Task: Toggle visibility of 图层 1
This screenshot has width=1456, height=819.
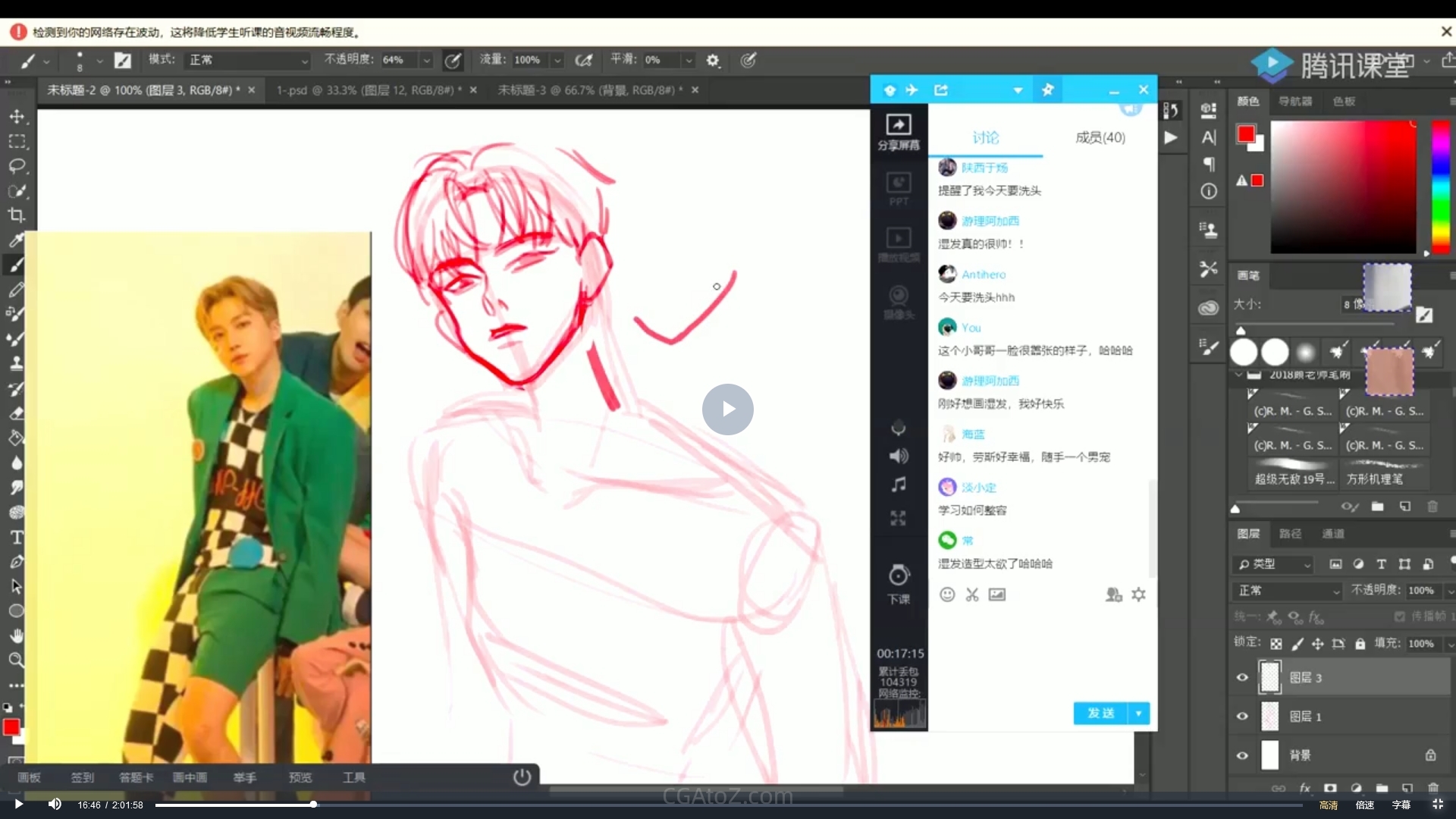Action: tap(1242, 717)
